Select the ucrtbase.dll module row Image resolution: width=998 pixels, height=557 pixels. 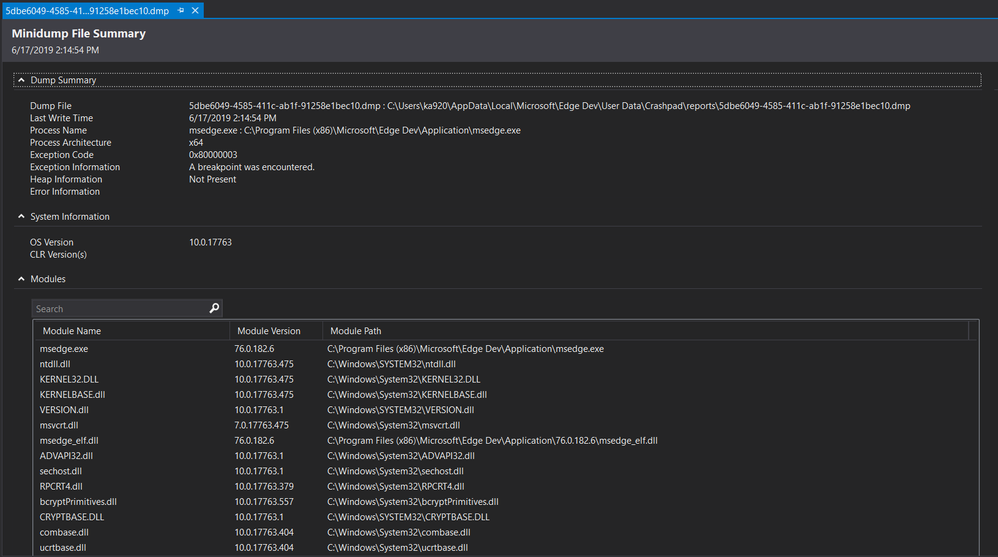click(x=505, y=547)
